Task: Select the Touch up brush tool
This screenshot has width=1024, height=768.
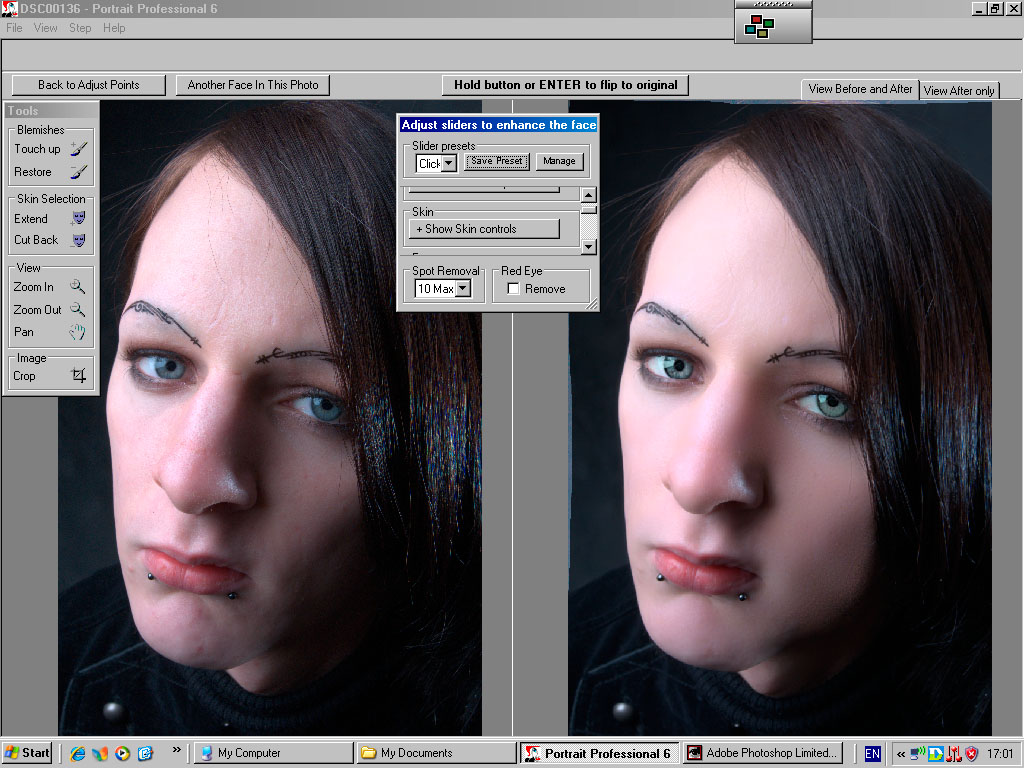Action: coord(51,149)
